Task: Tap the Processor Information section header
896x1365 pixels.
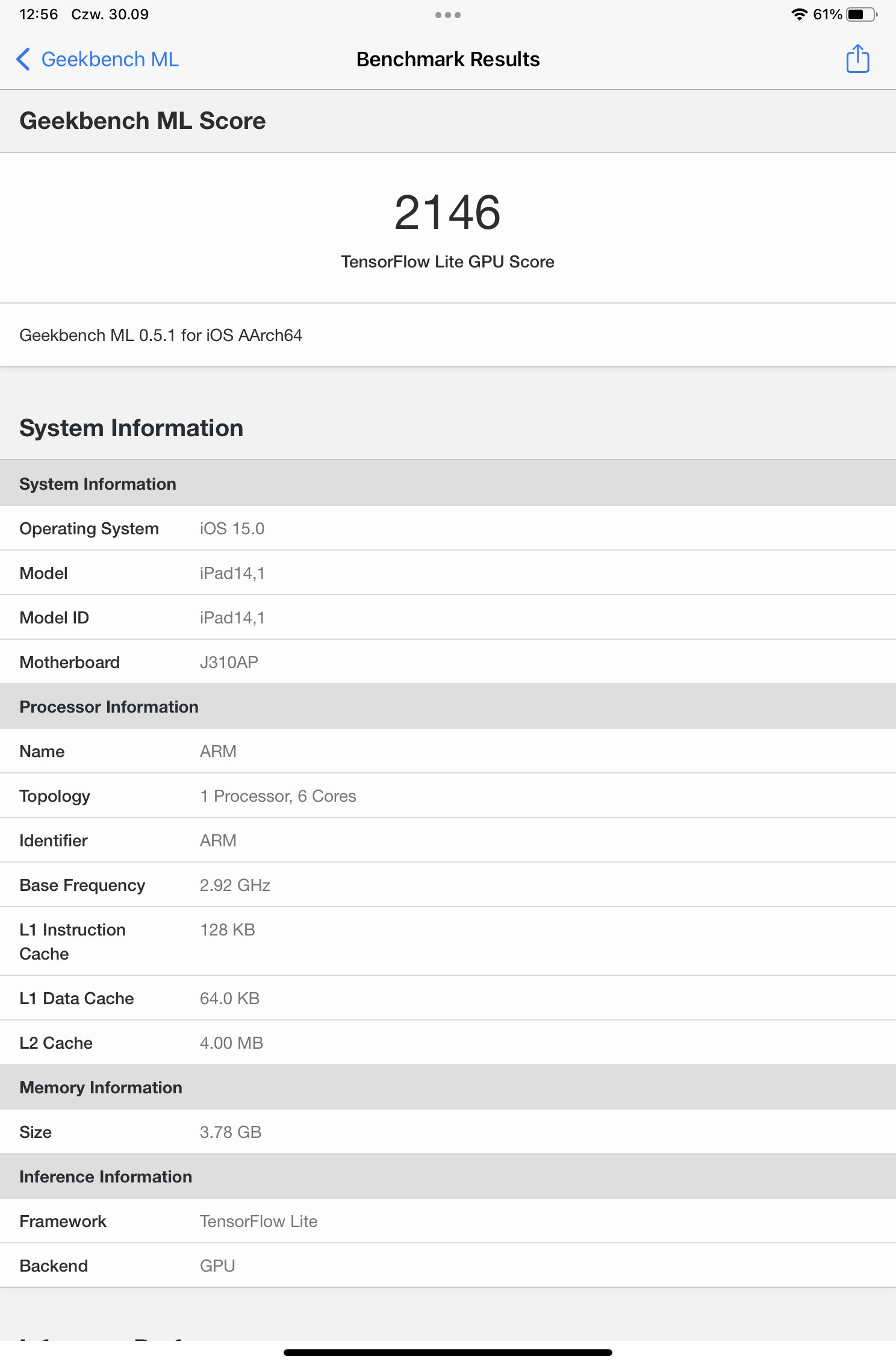Action: (x=109, y=707)
